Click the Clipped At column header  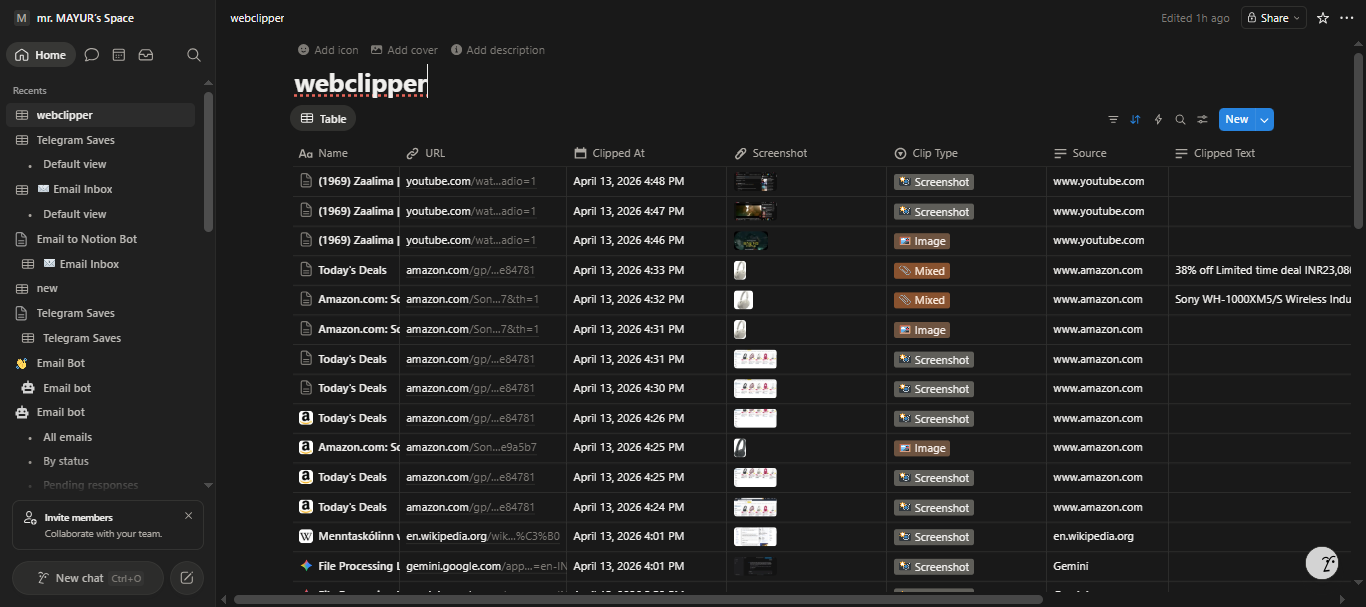tap(646, 153)
